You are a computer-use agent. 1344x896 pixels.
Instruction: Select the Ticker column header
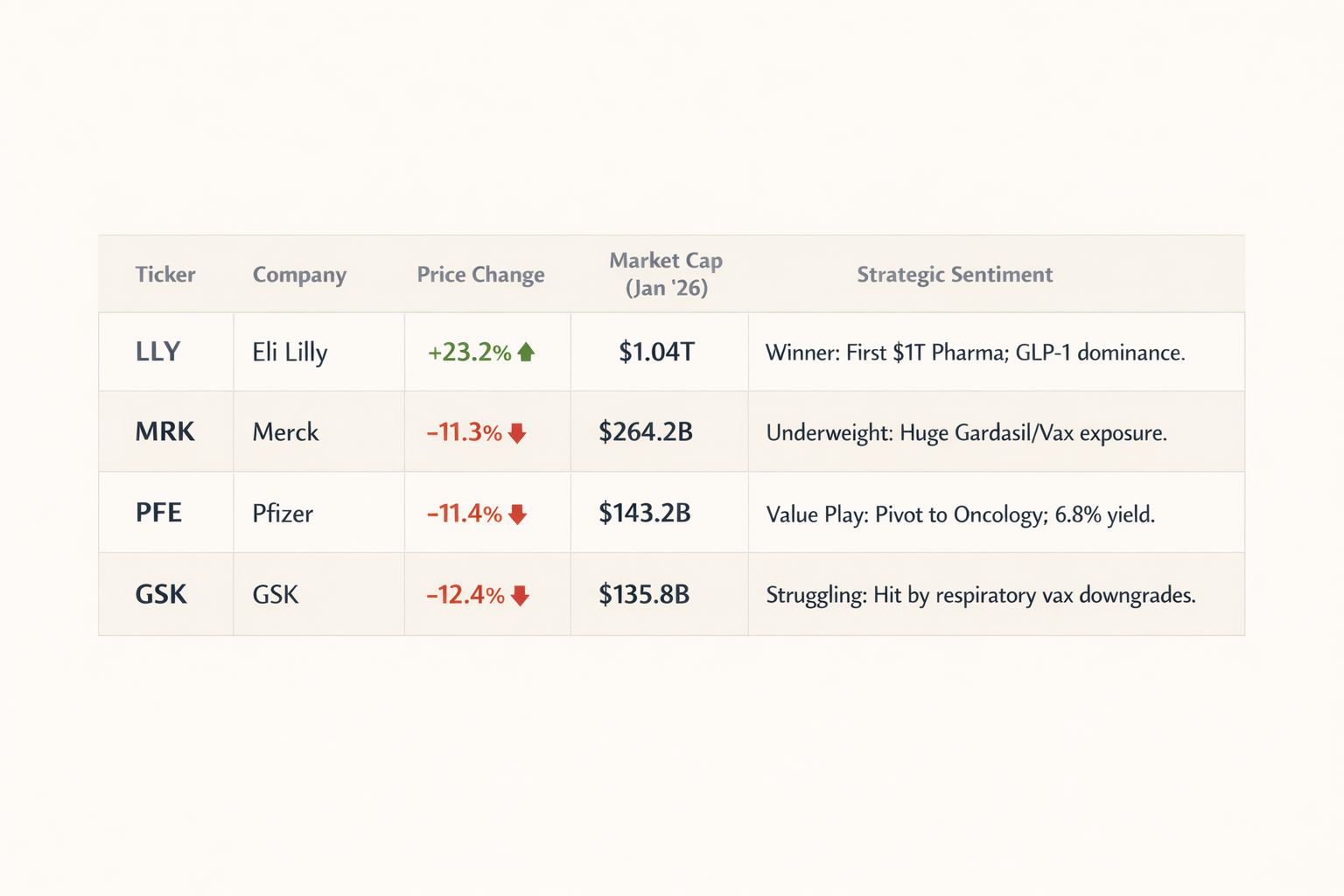(165, 275)
